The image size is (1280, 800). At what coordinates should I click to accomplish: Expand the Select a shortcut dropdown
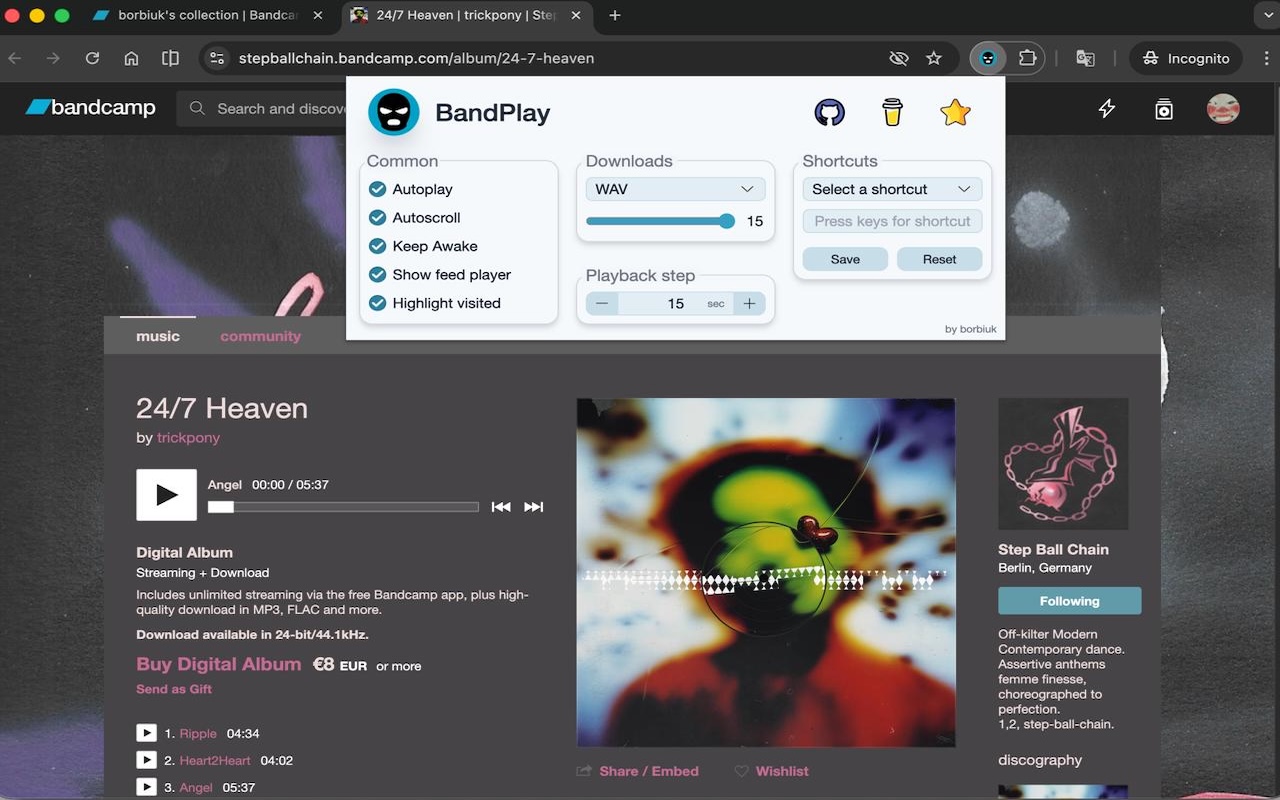pos(893,189)
